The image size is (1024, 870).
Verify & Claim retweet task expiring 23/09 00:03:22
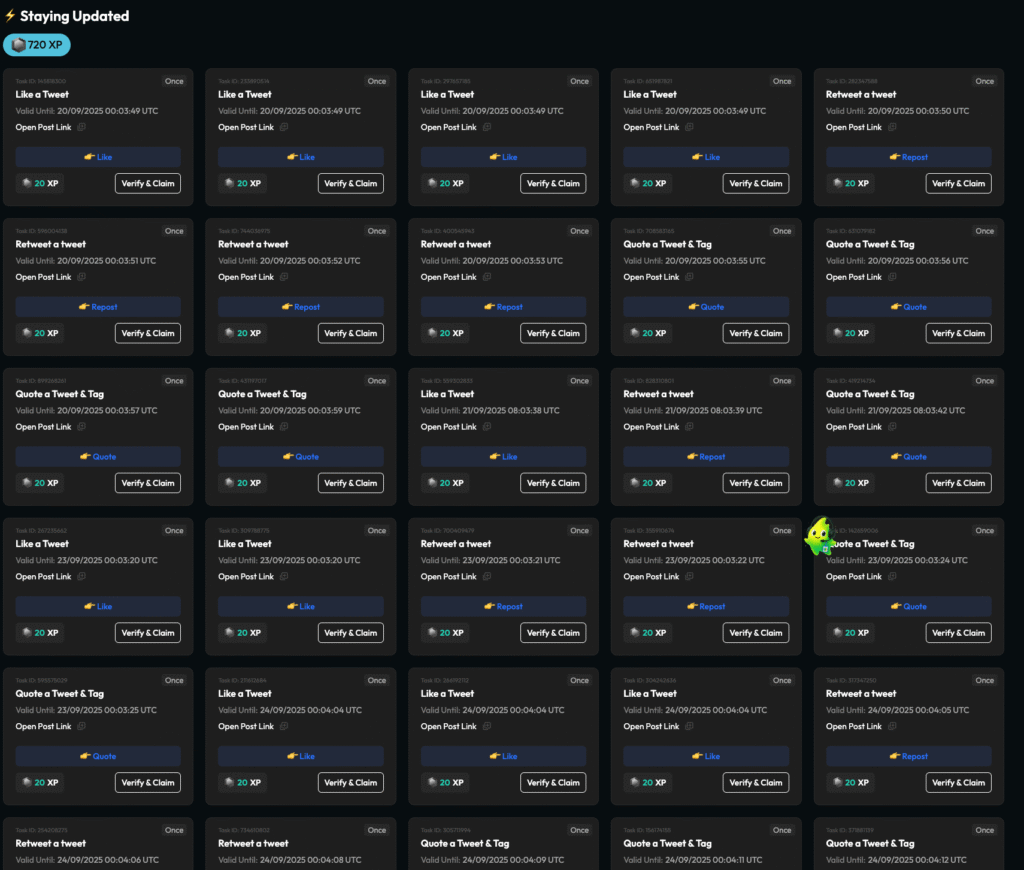[755, 633]
